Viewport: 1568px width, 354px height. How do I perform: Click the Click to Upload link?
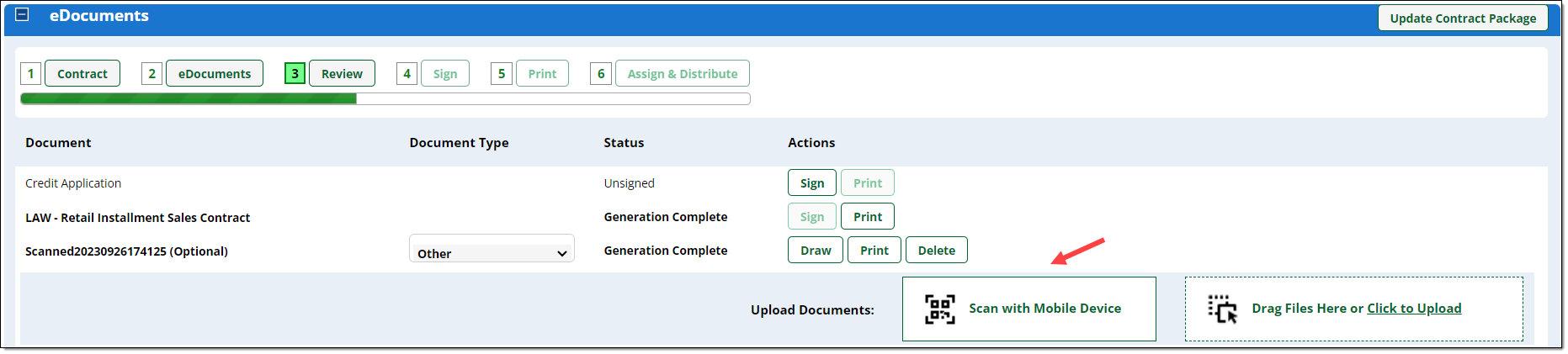[1414, 309]
